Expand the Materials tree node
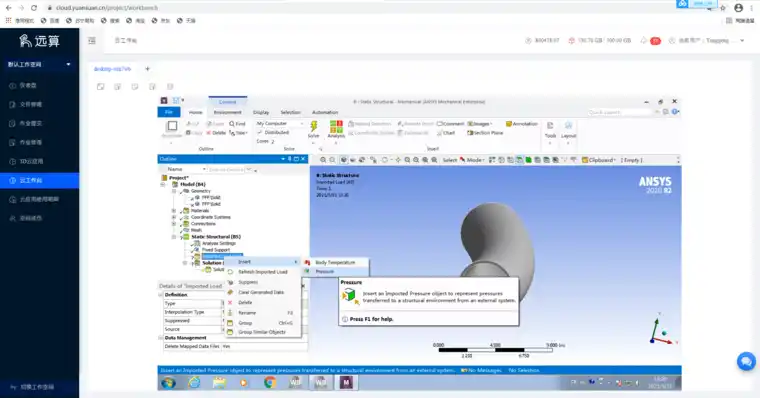 point(174,211)
